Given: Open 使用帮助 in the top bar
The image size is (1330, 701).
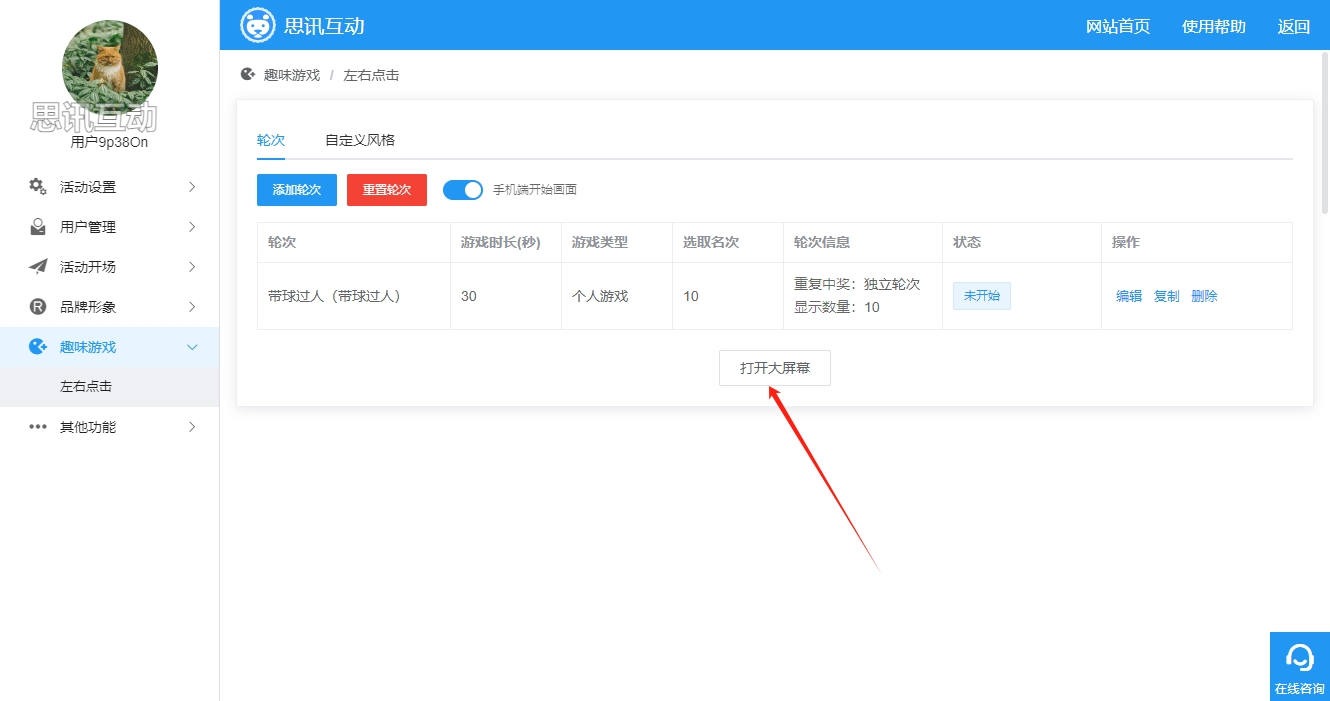Looking at the screenshot, I should (x=1214, y=27).
